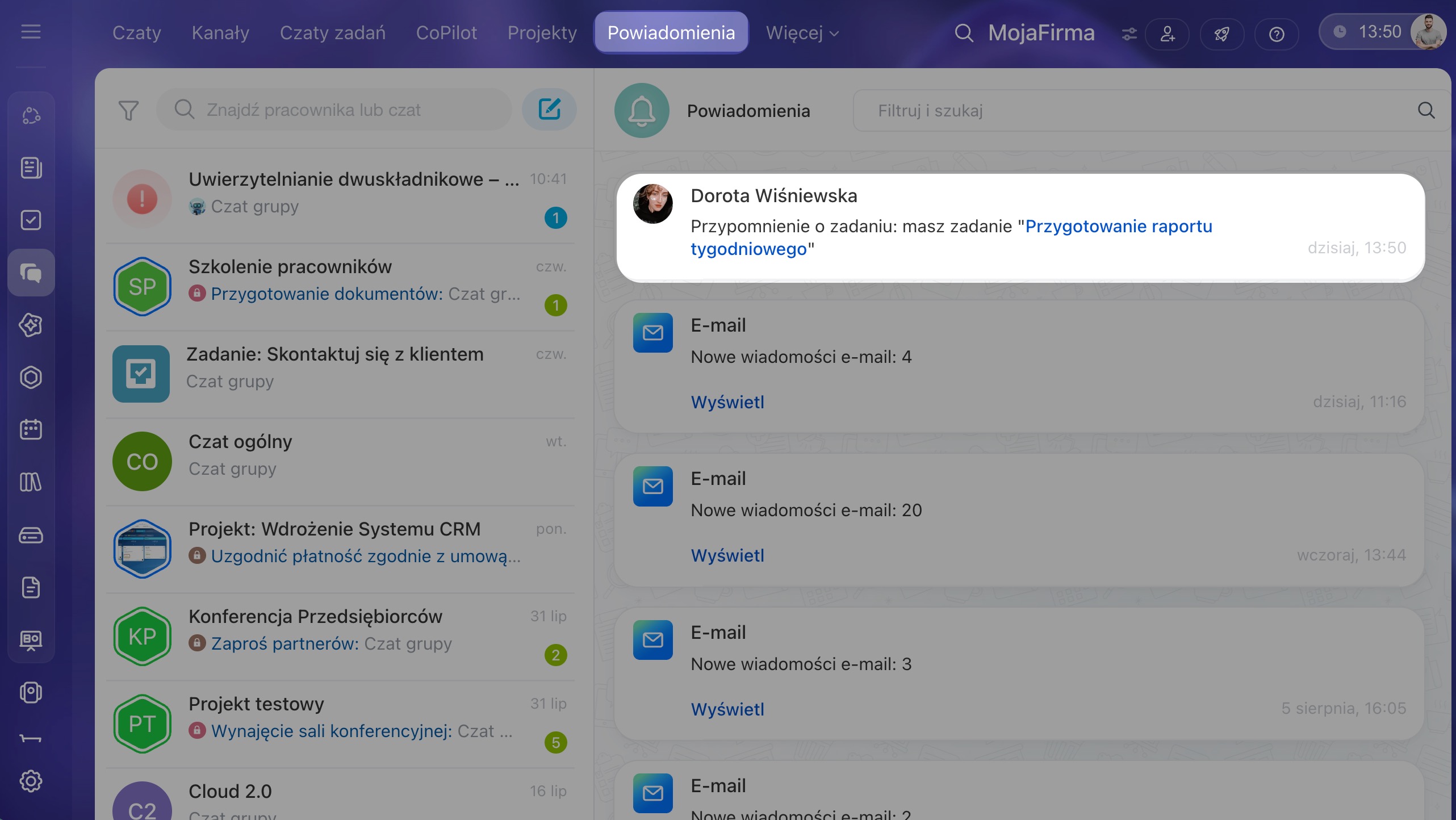
Task: Open the Konferencja Przedsiębiorców chat
Action: 341,635
